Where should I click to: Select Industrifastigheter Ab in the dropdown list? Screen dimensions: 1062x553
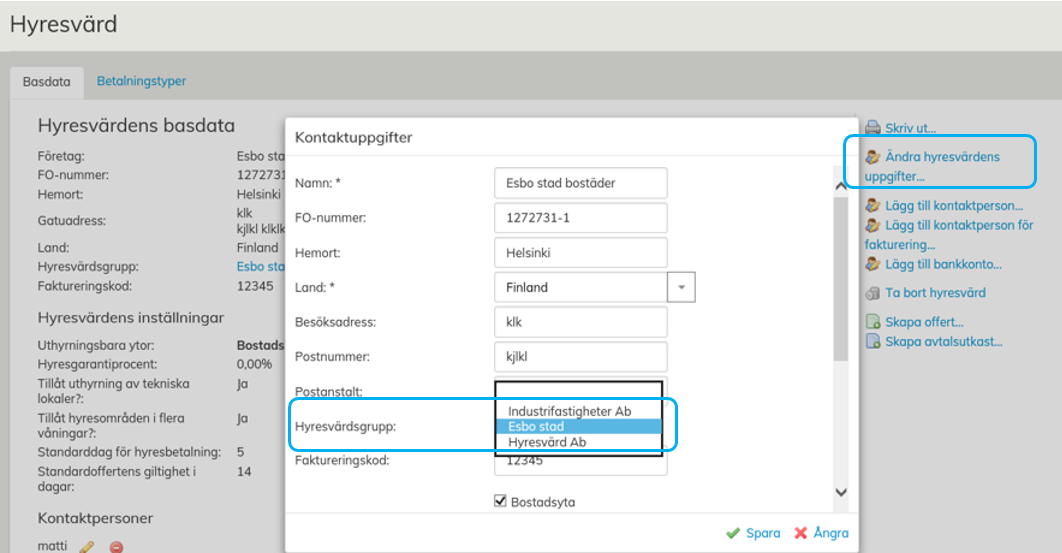click(569, 411)
